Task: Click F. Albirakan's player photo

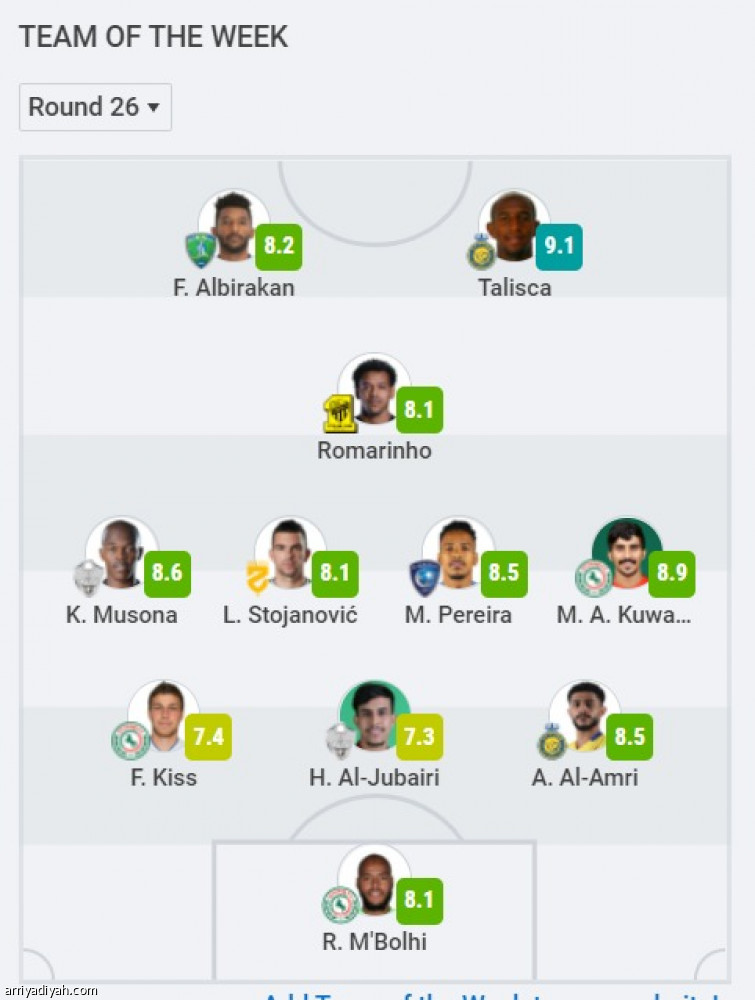Action: (234, 224)
